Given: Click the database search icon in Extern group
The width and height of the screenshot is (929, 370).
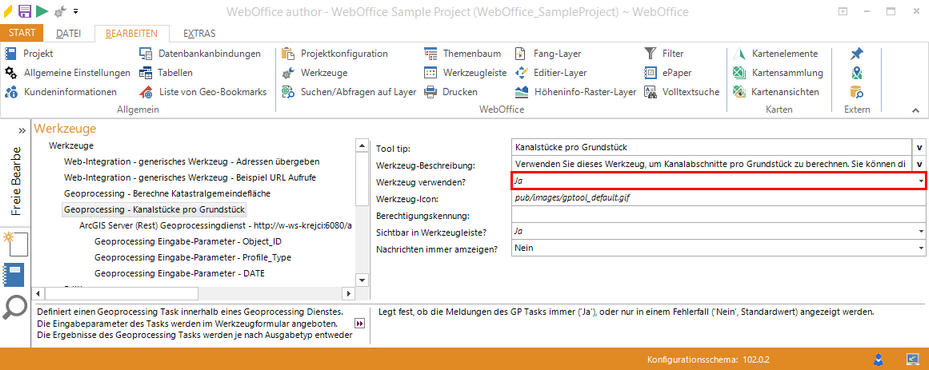Looking at the screenshot, I should click(x=857, y=92).
